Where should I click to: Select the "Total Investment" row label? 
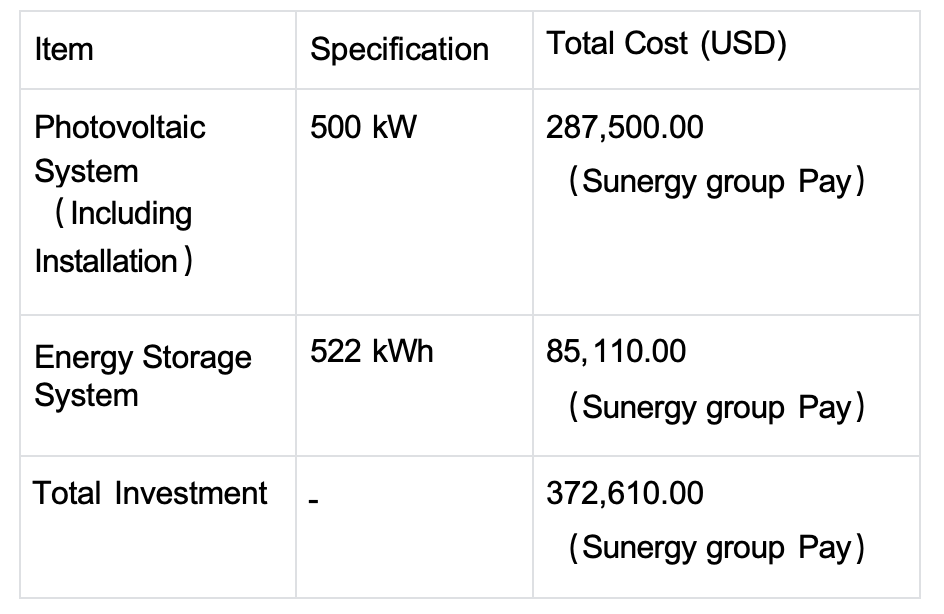pyautogui.click(x=150, y=494)
